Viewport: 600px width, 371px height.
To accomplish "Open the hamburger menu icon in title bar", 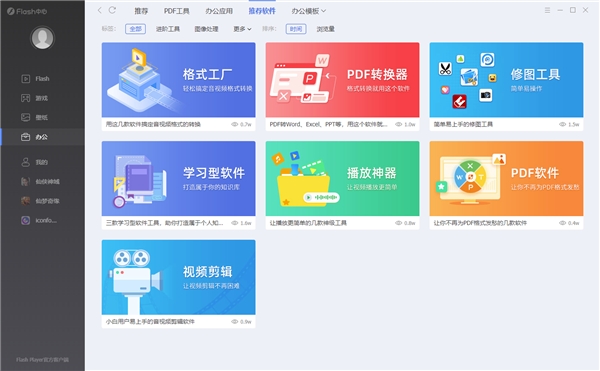I will click(547, 10).
